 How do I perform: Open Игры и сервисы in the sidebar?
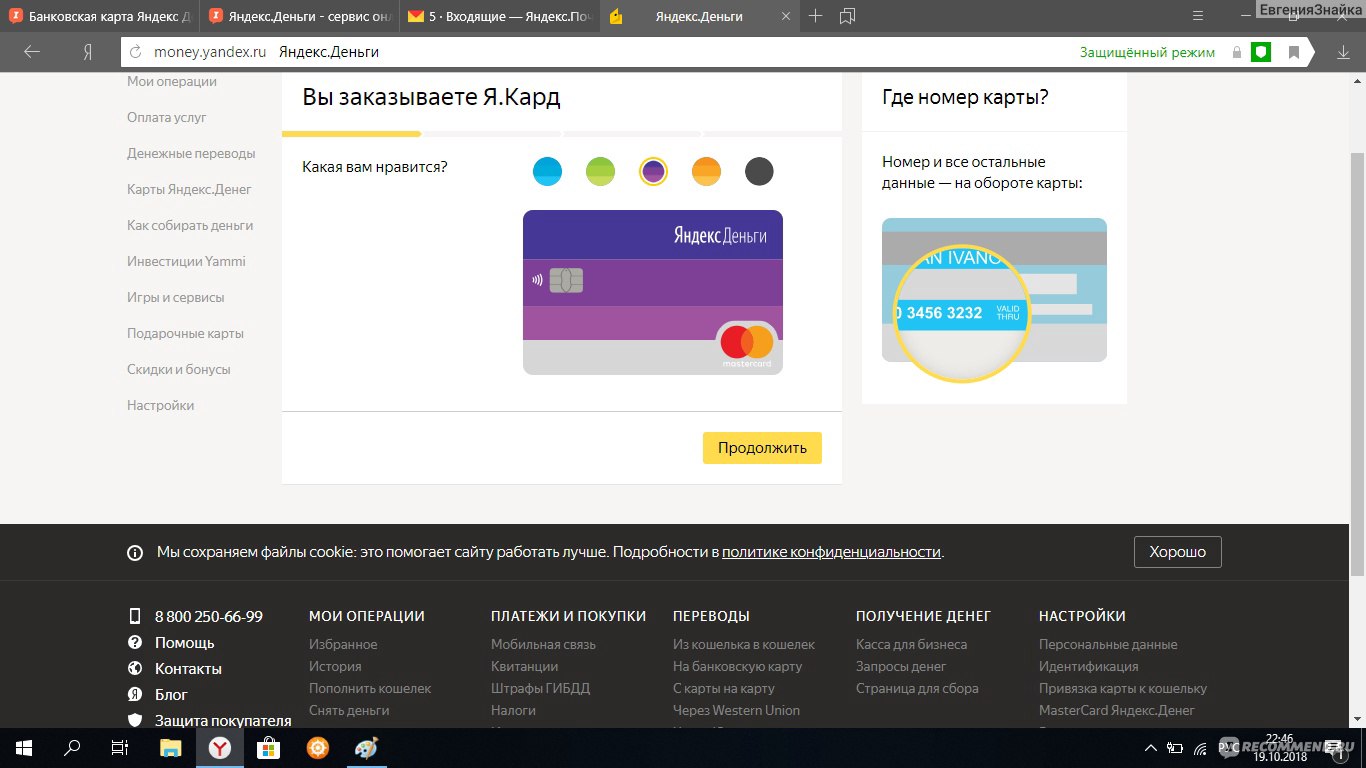point(176,297)
